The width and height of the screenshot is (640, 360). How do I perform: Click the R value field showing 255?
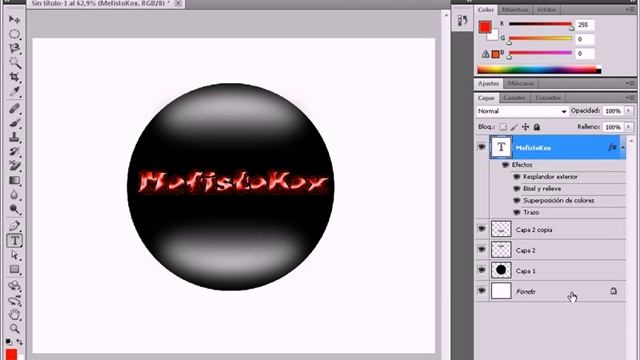tap(585, 24)
